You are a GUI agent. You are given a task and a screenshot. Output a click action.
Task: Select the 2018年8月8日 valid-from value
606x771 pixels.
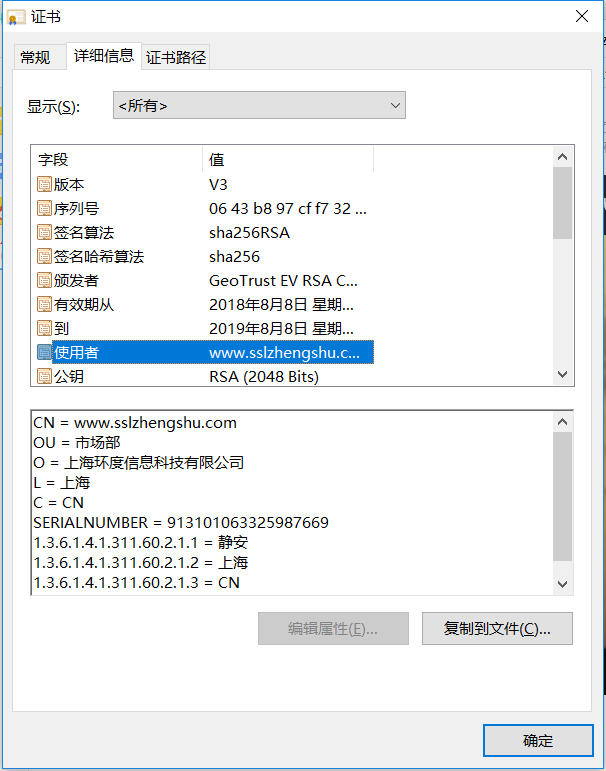point(281,305)
